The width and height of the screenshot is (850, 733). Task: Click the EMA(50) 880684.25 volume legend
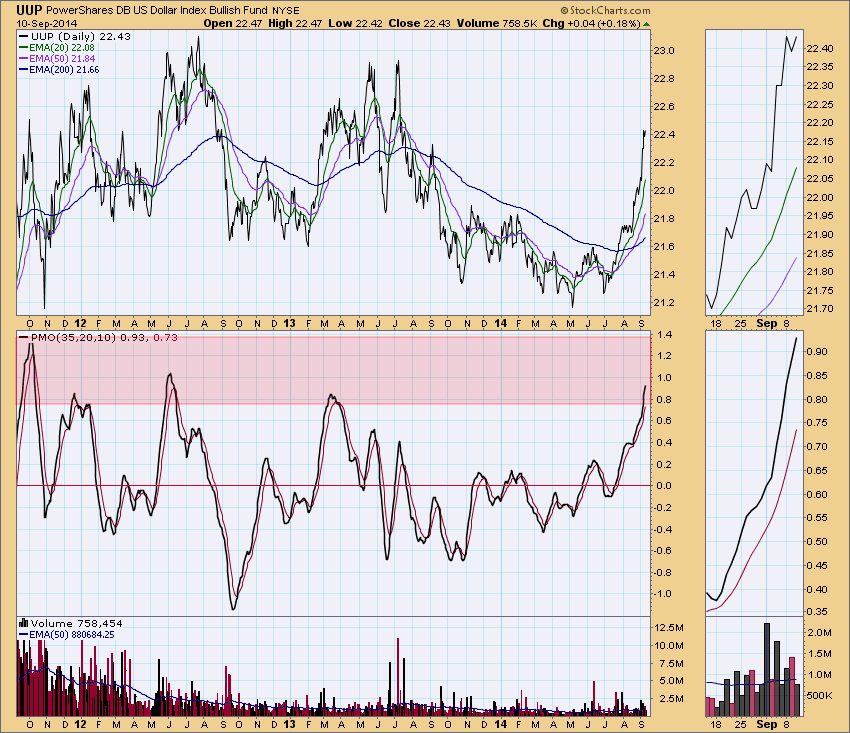point(66,634)
